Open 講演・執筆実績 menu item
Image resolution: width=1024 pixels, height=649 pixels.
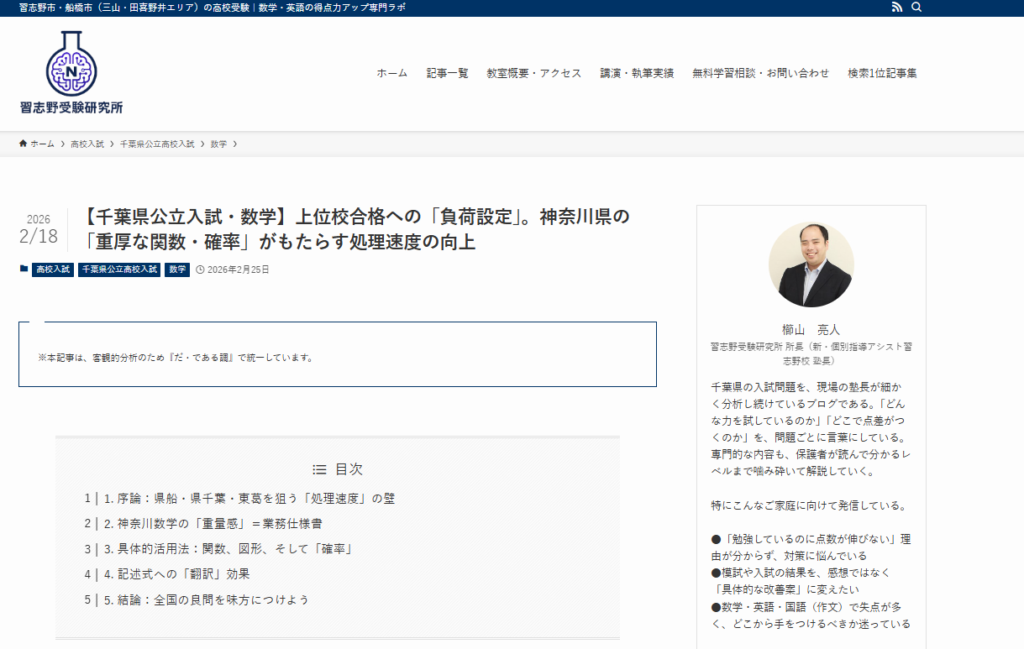click(x=637, y=73)
